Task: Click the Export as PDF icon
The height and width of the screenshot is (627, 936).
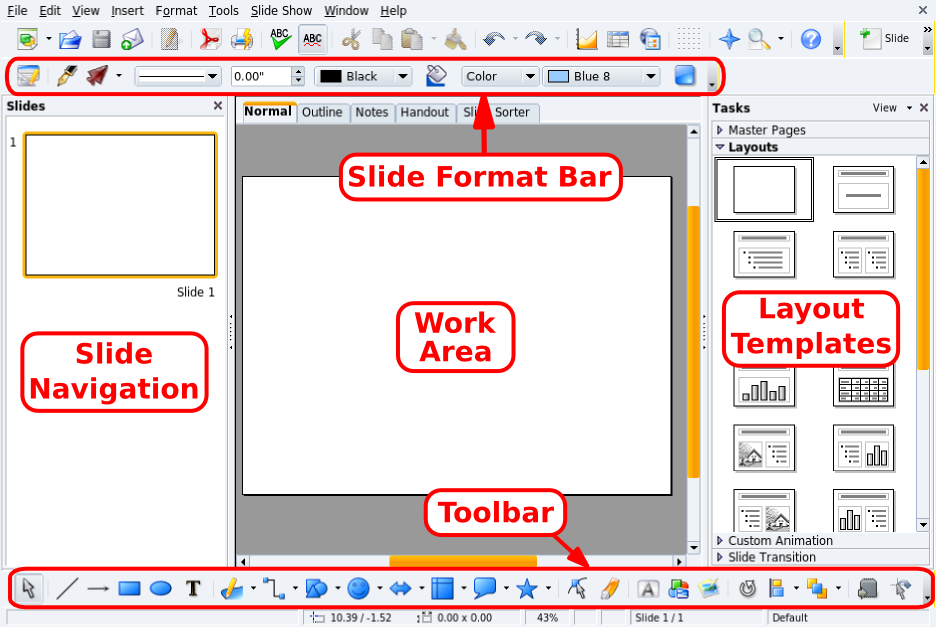Action: [x=210, y=39]
